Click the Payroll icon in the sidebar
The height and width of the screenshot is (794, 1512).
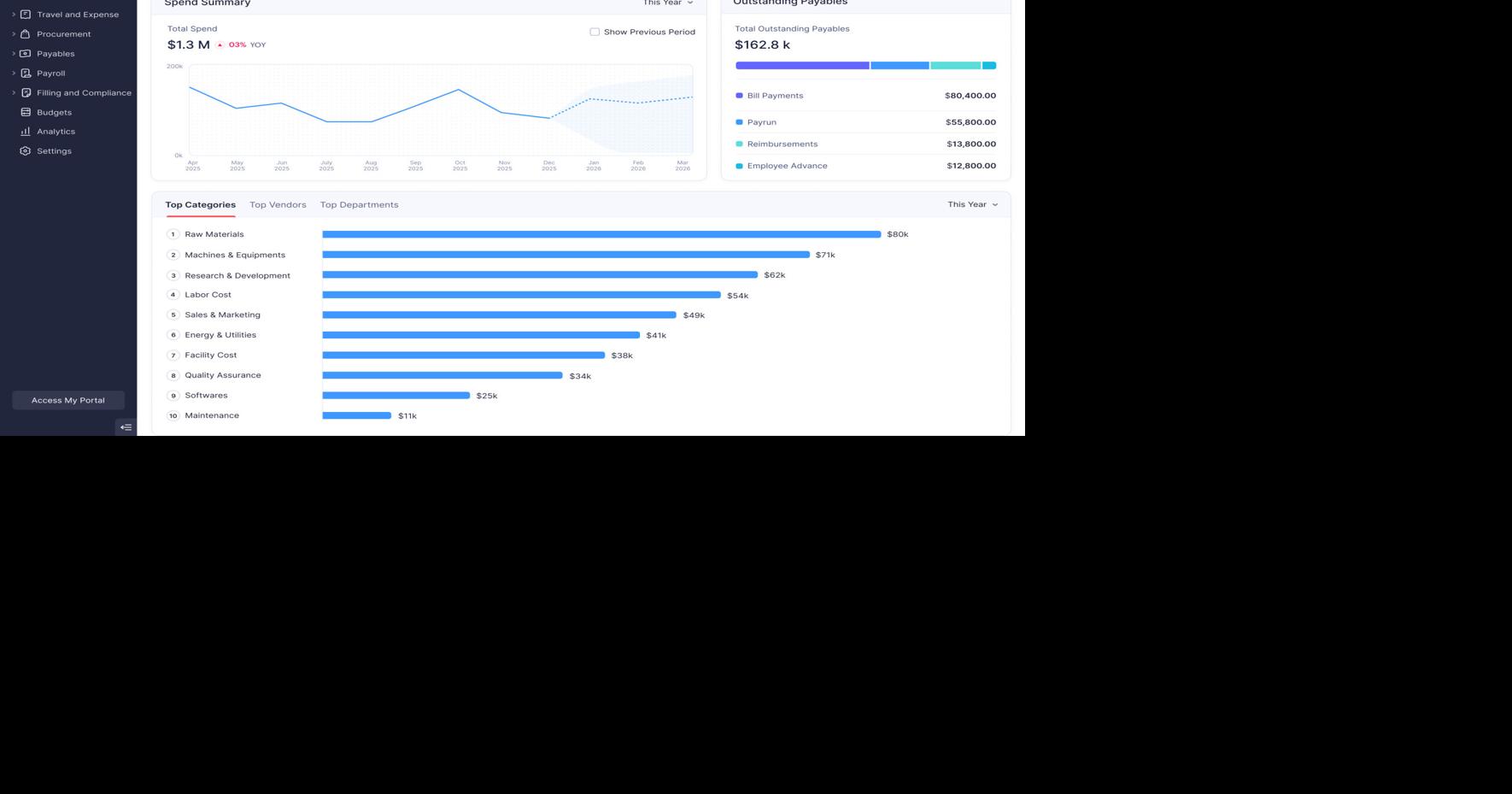click(23, 73)
